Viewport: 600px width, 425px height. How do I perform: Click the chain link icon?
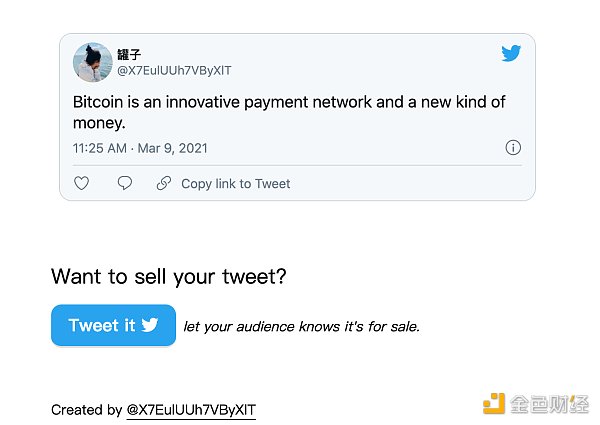point(164,183)
